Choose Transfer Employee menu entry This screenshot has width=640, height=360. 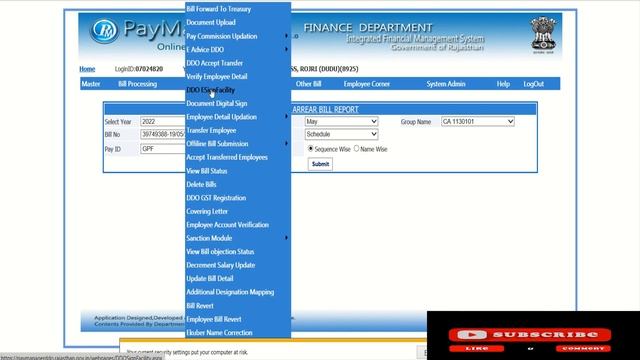pyautogui.click(x=211, y=130)
